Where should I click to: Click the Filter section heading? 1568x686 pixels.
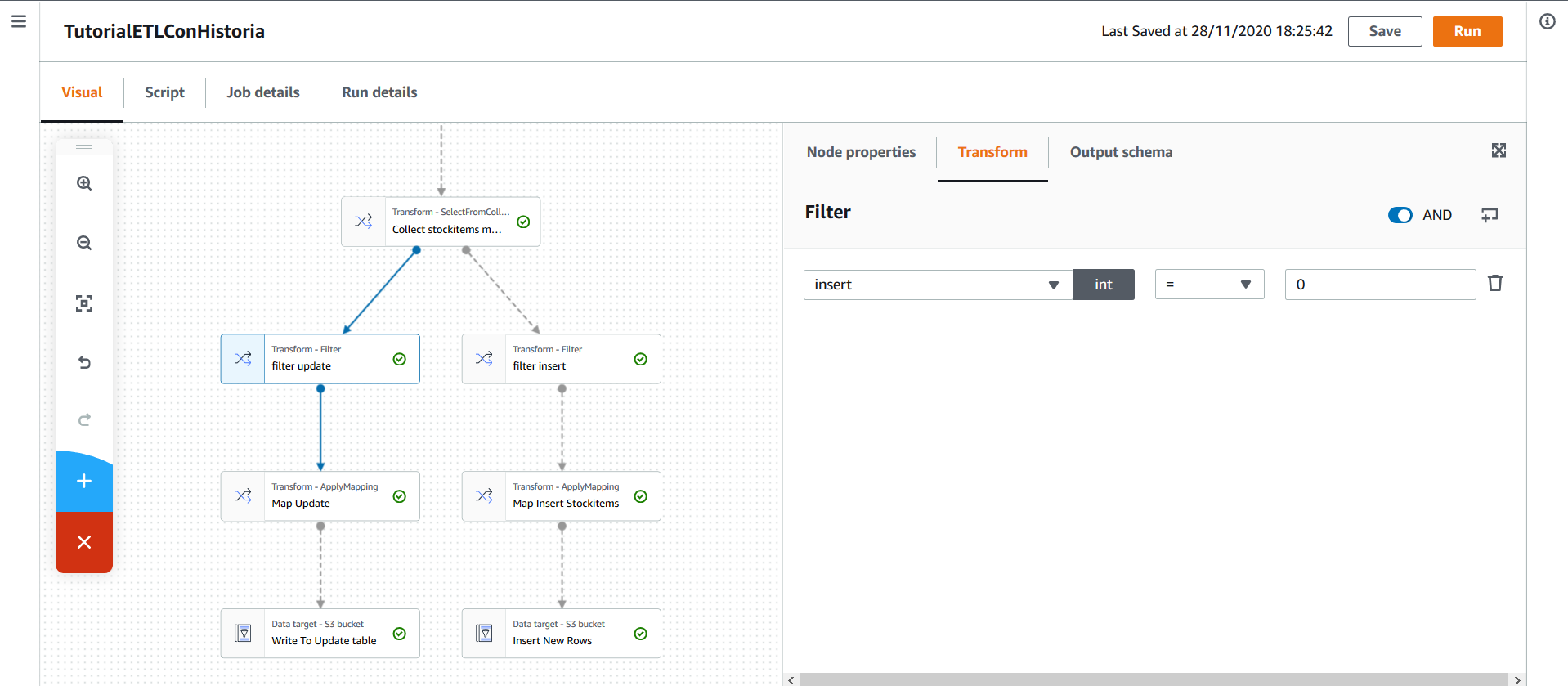[827, 213]
